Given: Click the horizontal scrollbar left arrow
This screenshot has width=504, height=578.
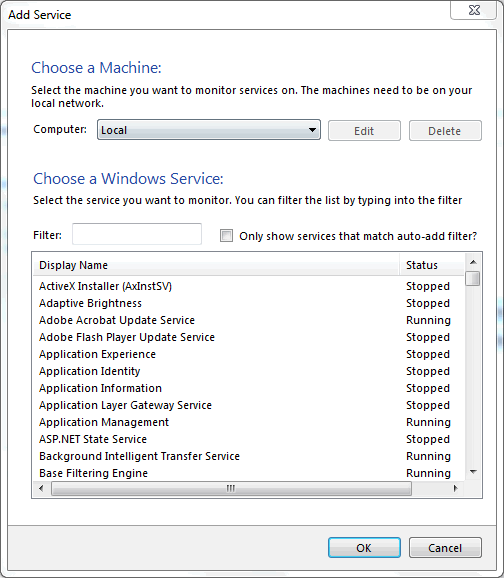Looking at the screenshot, I should coord(41,488).
